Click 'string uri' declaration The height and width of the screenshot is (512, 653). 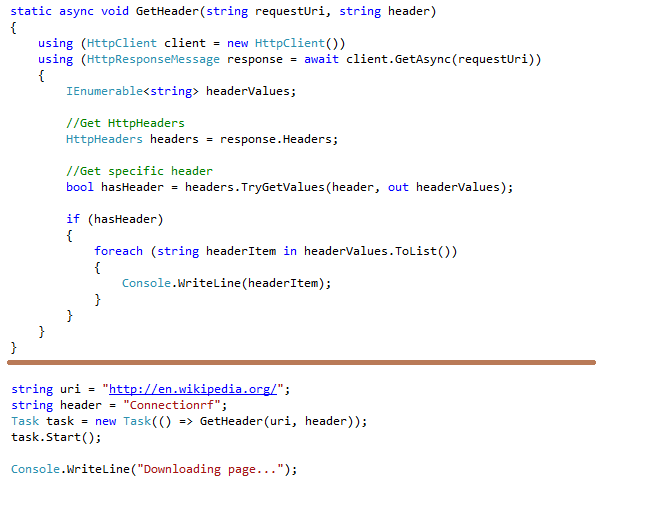[x=46, y=389]
